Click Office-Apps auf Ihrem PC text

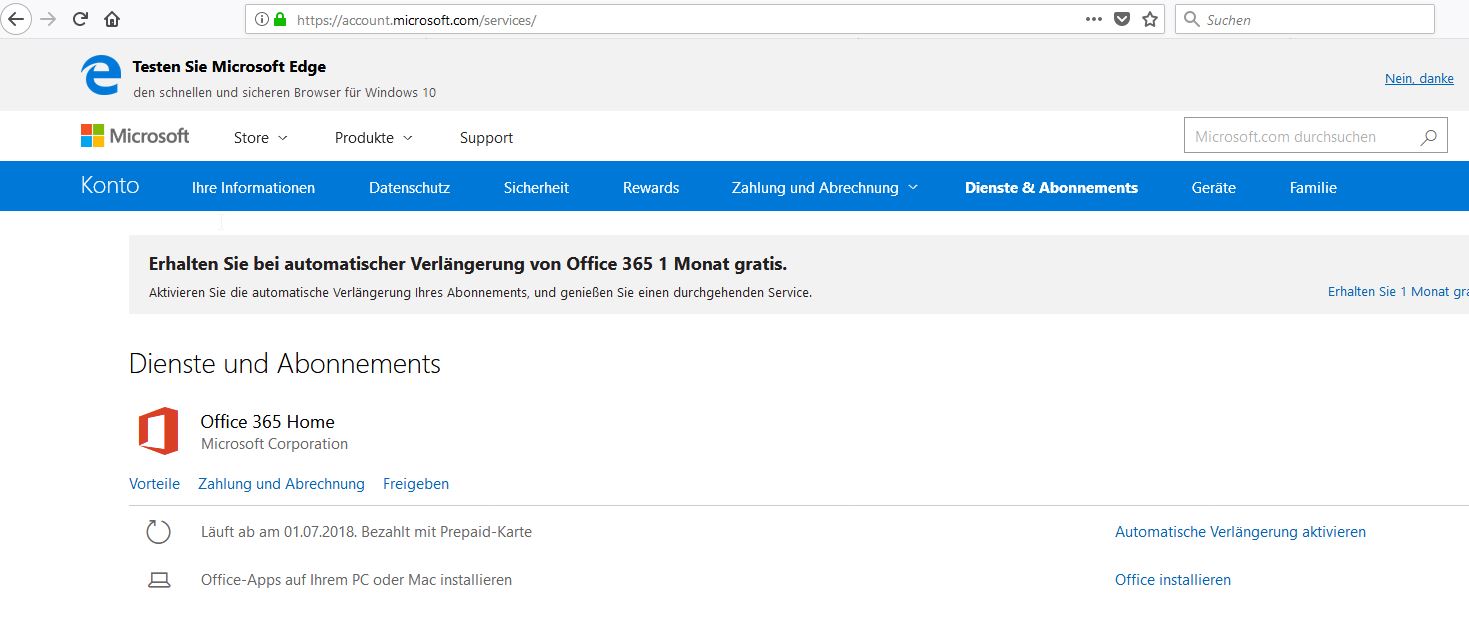(356, 580)
